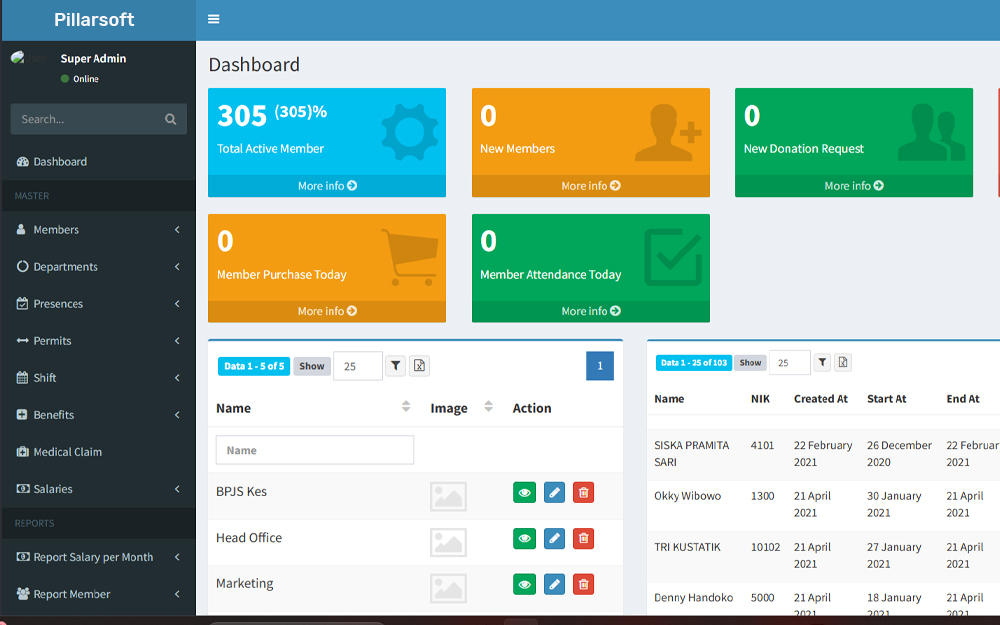Viewport: 1000px width, 625px height.
Task: Edit Head Office using the pencil icon
Action: (554, 538)
